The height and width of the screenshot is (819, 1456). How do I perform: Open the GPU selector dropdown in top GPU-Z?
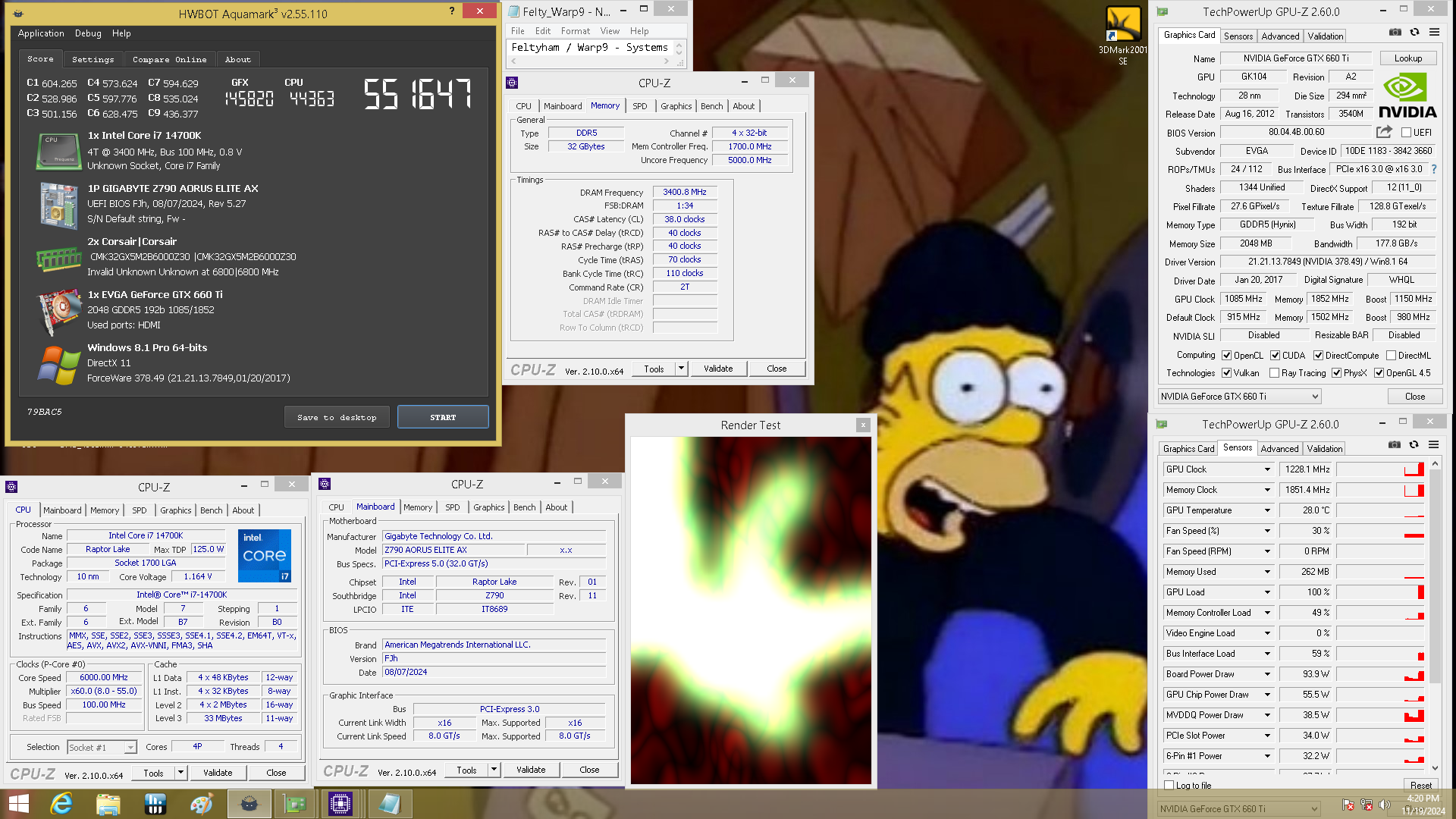coord(1239,397)
